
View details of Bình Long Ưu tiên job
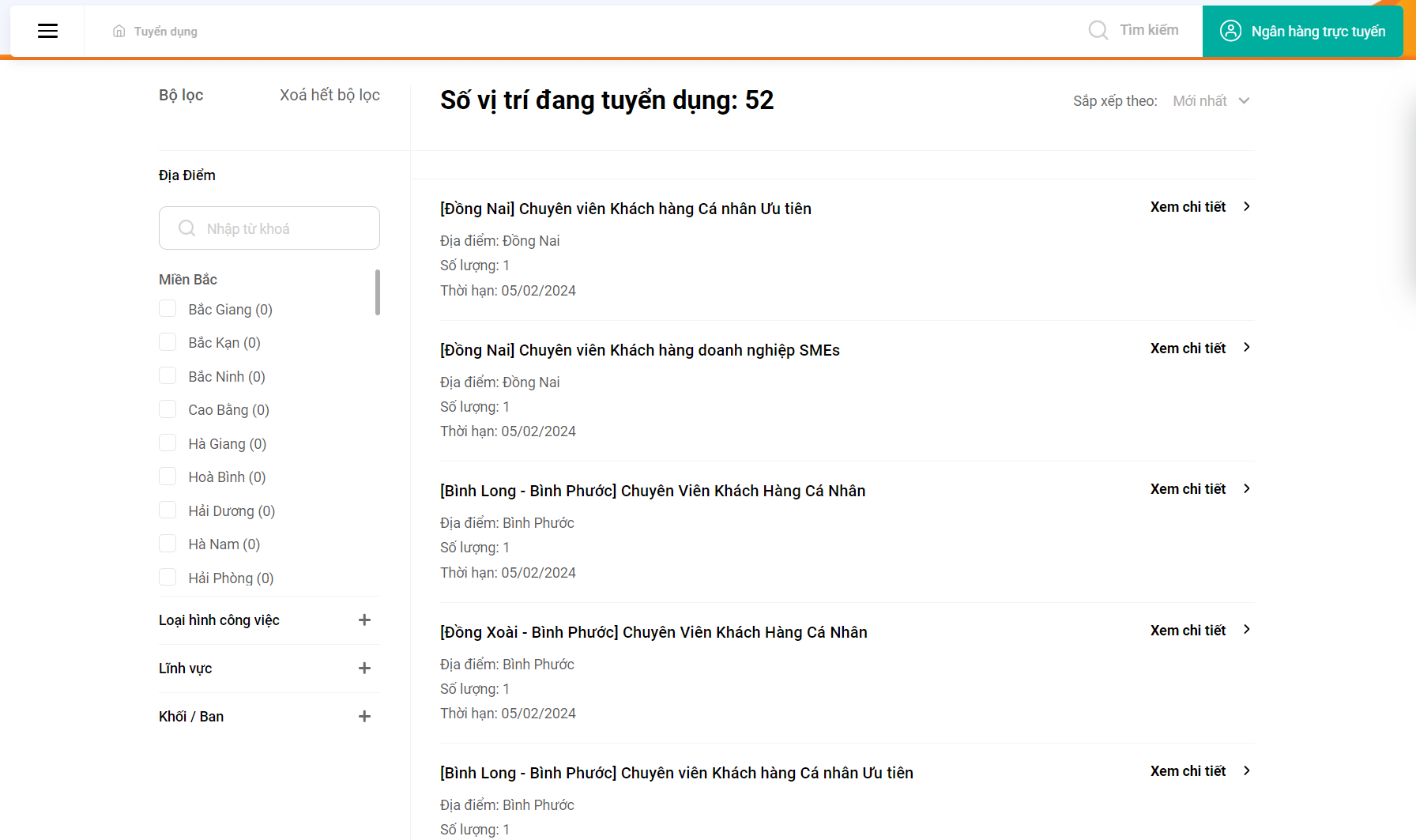point(1188,771)
